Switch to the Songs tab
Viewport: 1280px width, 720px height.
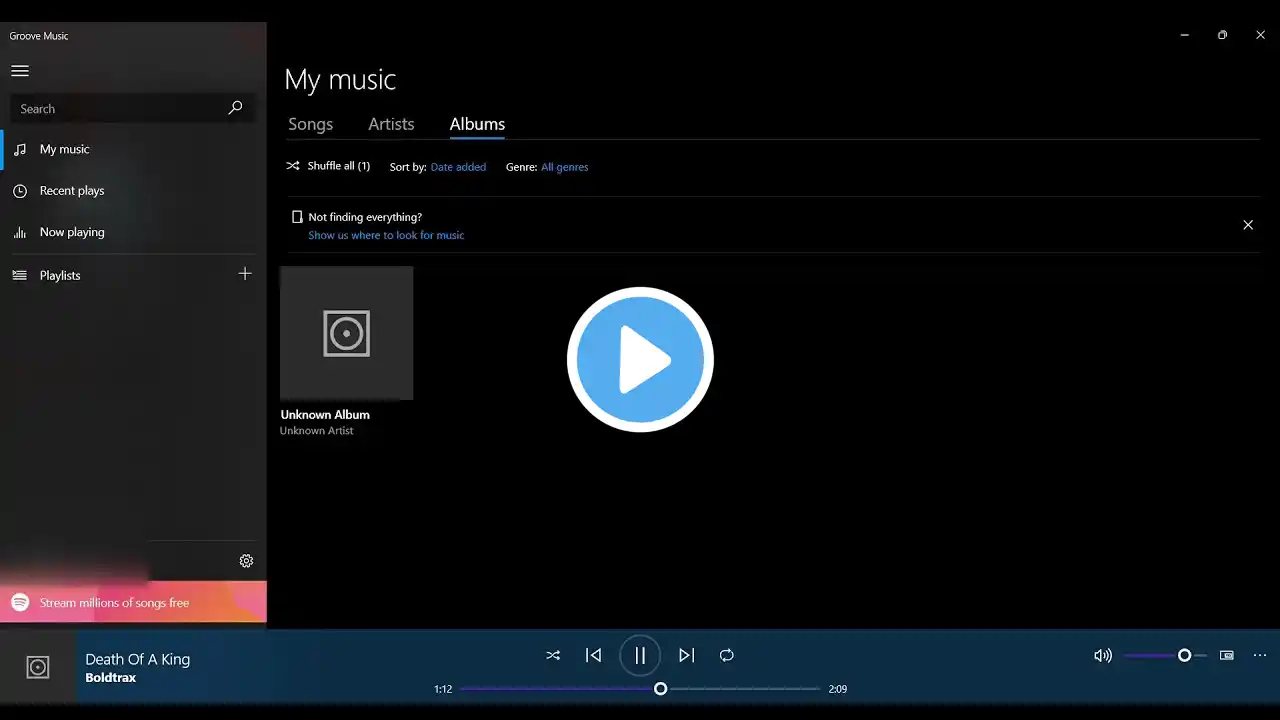tap(310, 124)
